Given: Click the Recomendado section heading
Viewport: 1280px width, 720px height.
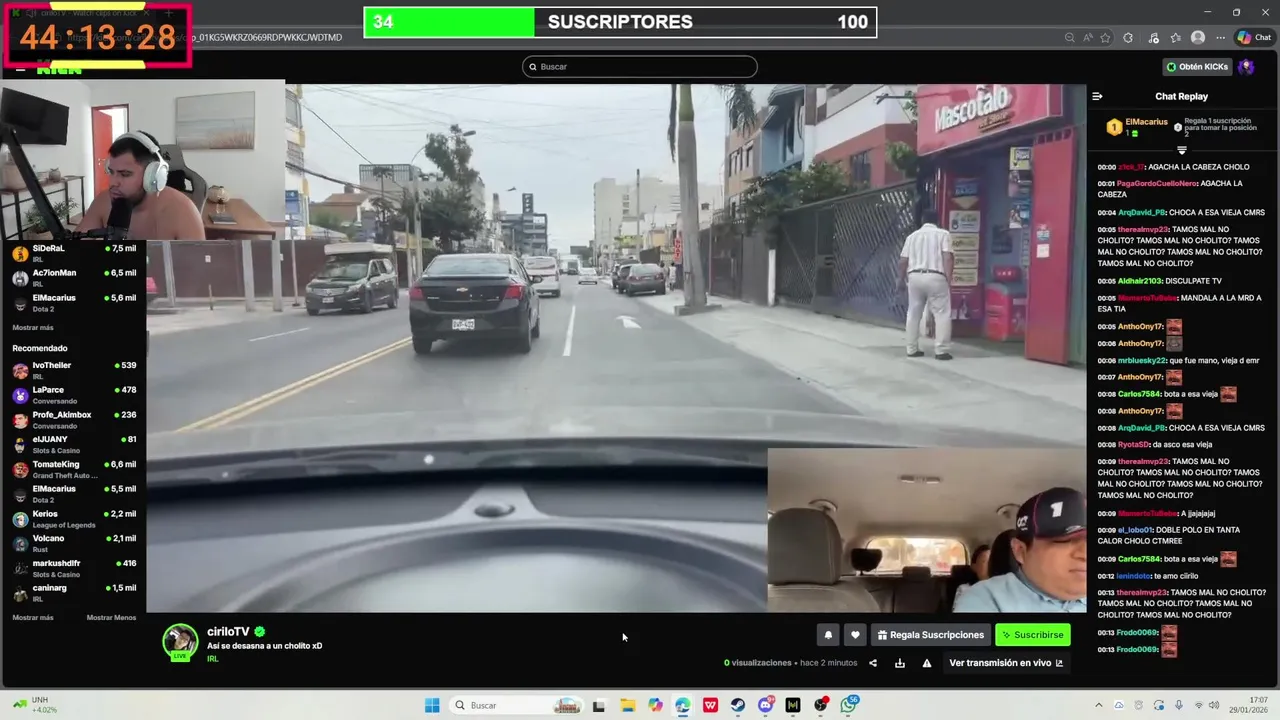Looking at the screenshot, I should tap(40, 348).
